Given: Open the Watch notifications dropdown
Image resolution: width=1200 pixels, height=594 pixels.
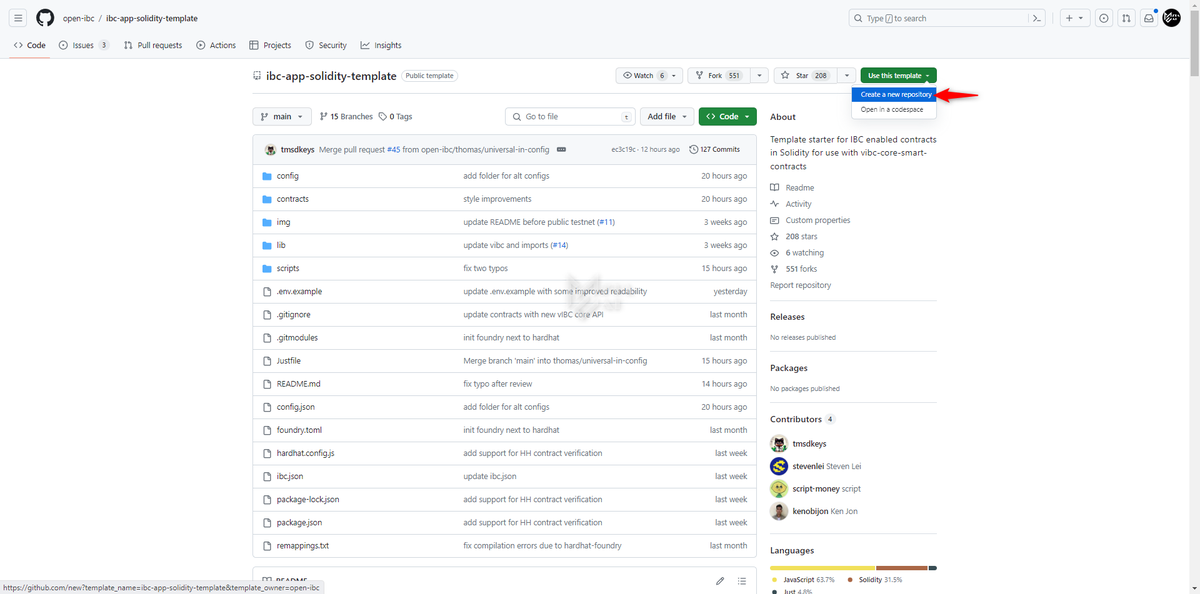Looking at the screenshot, I should coord(650,76).
